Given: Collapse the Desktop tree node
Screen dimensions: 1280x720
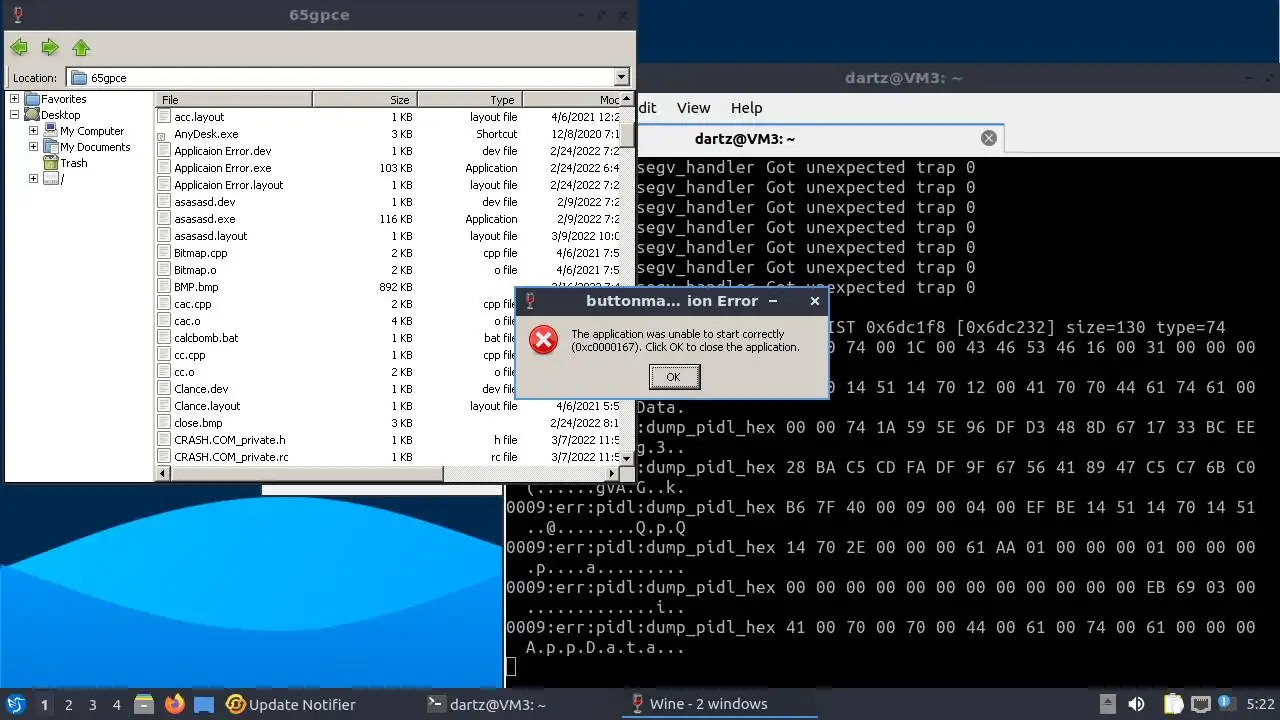Looking at the screenshot, I should 14,115.
